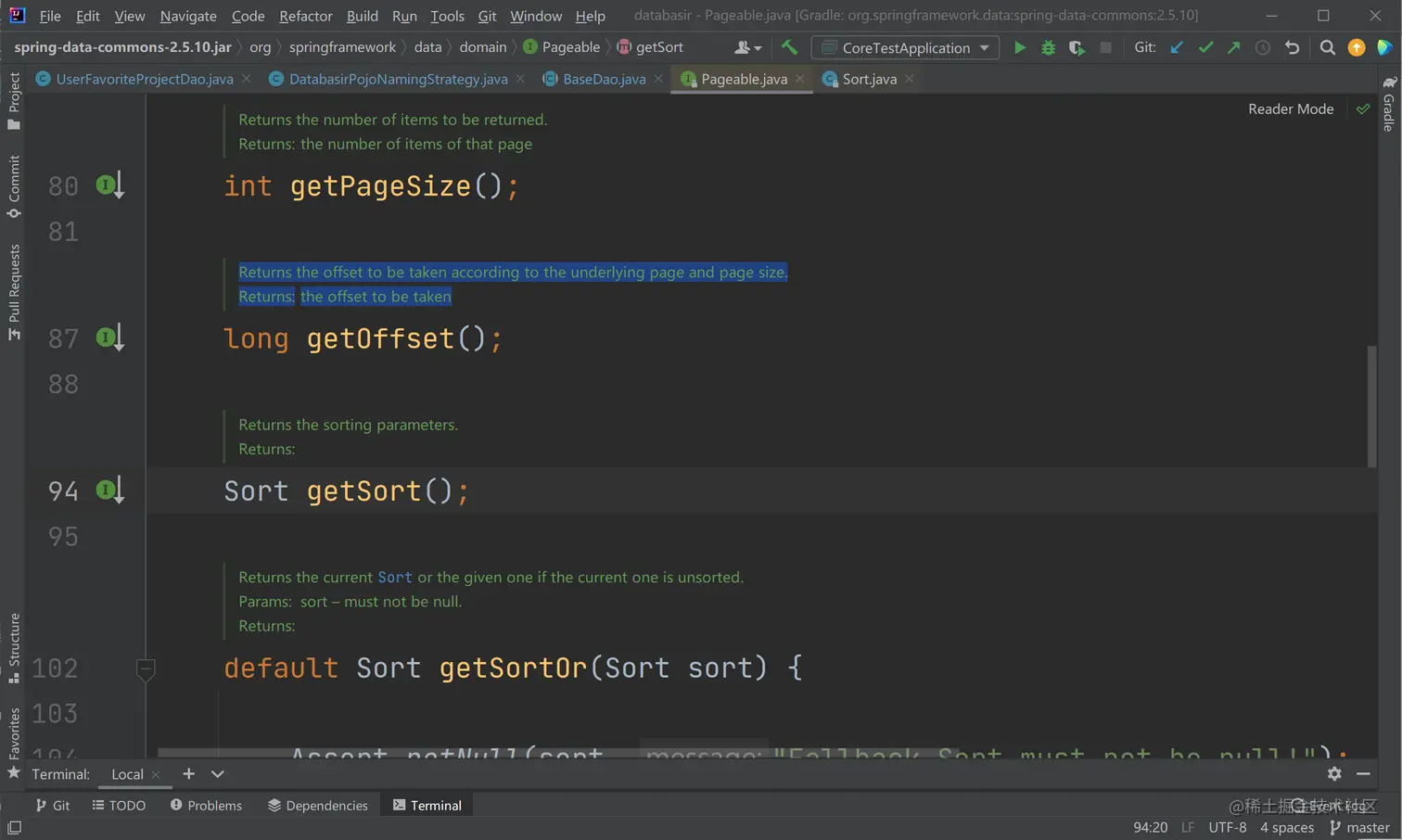Viewport: 1402px width, 840px height.
Task: Open terminal settings gear icon
Action: click(x=1334, y=773)
